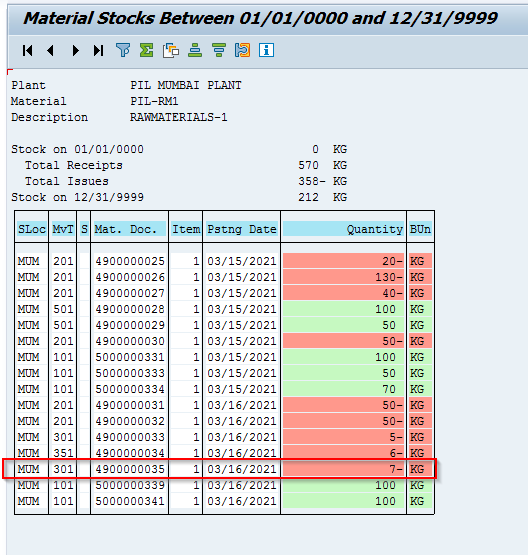Click the MvT column header
This screenshot has height=555, width=528.
click(63, 229)
